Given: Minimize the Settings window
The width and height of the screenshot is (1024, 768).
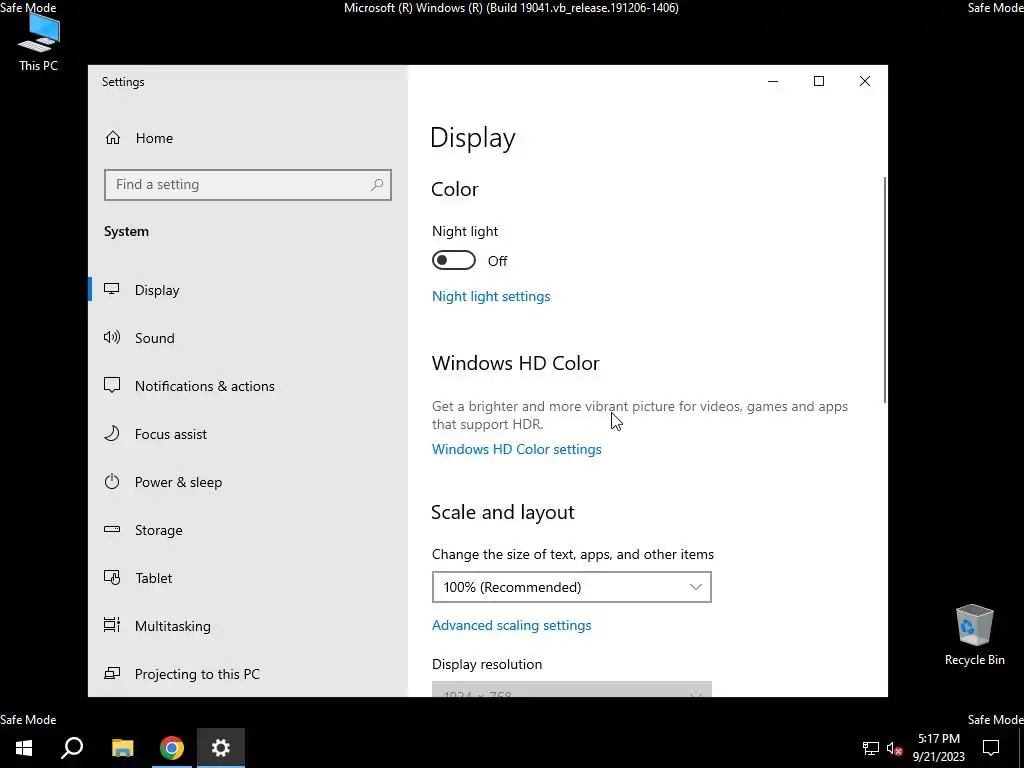Looking at the screenshot, I should tap(773, 81).
